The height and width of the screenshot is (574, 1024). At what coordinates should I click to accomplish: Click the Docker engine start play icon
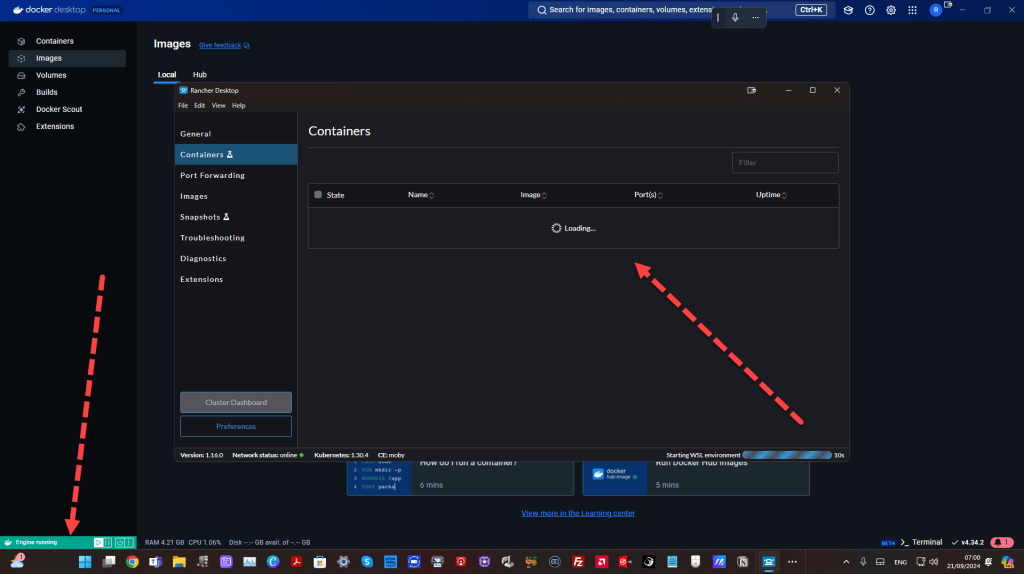point(98,542)
